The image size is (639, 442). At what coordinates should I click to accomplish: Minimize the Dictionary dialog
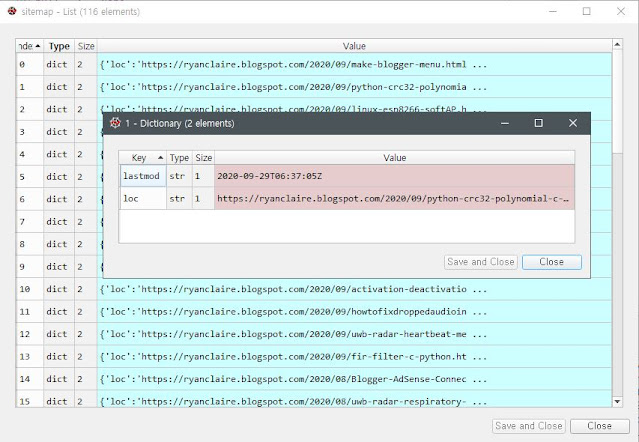coord(505,123)
